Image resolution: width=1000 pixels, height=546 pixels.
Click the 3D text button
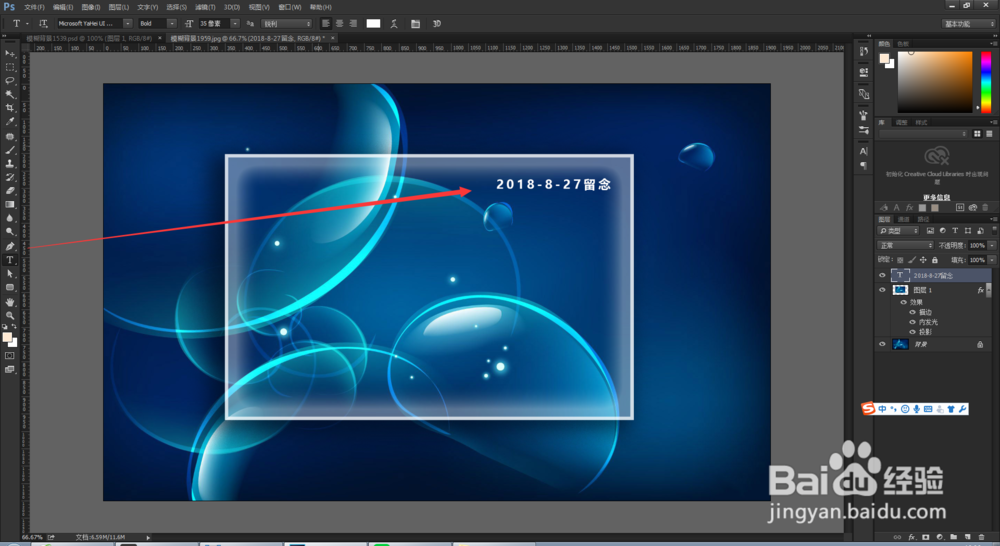coord(437,24)
